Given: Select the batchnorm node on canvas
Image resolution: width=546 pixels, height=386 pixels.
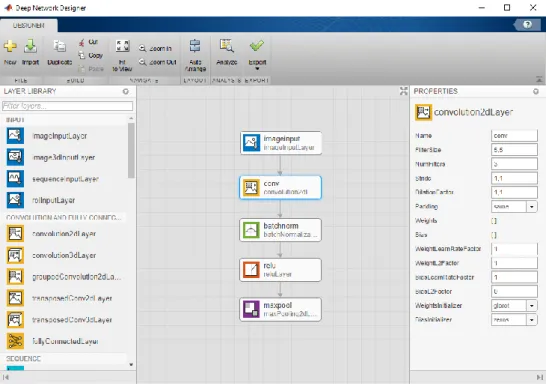Looking at the screenshot, I should (x=281, y=230).
